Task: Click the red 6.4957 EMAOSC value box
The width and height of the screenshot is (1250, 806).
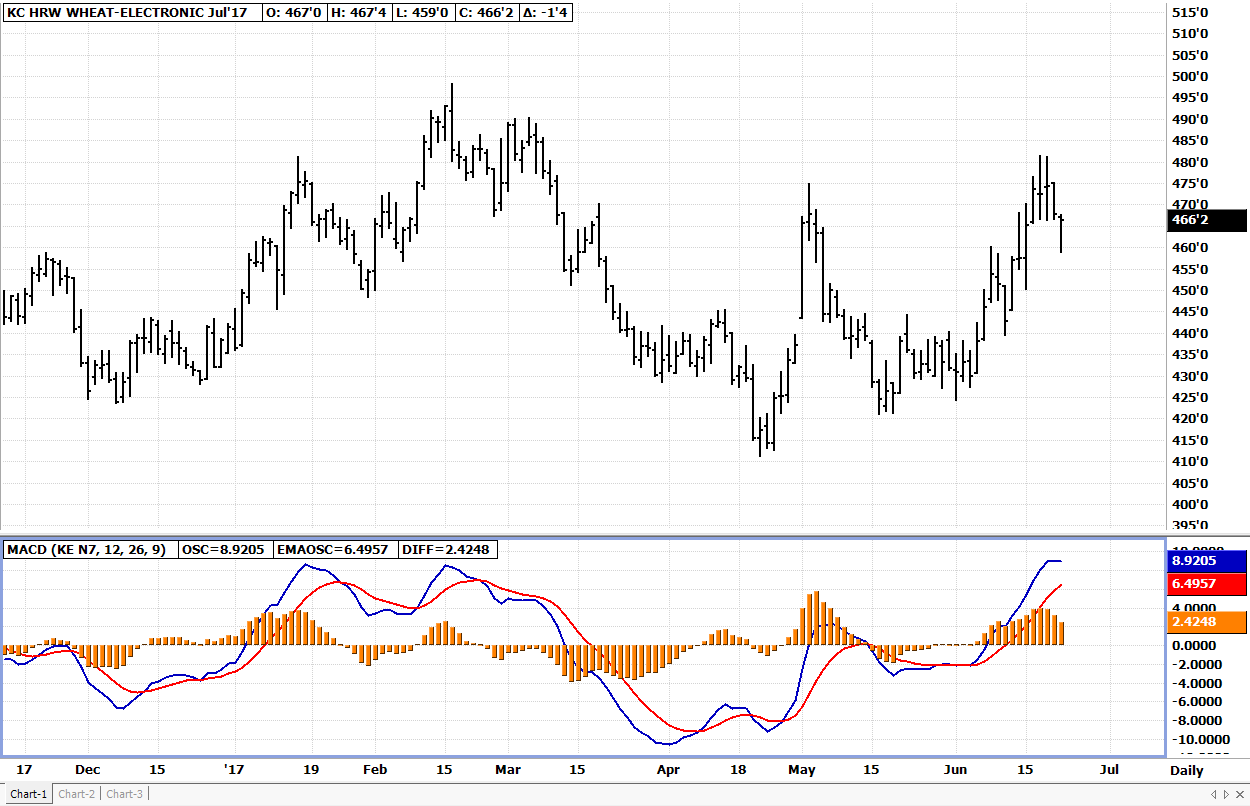Action: (1206, 583)
